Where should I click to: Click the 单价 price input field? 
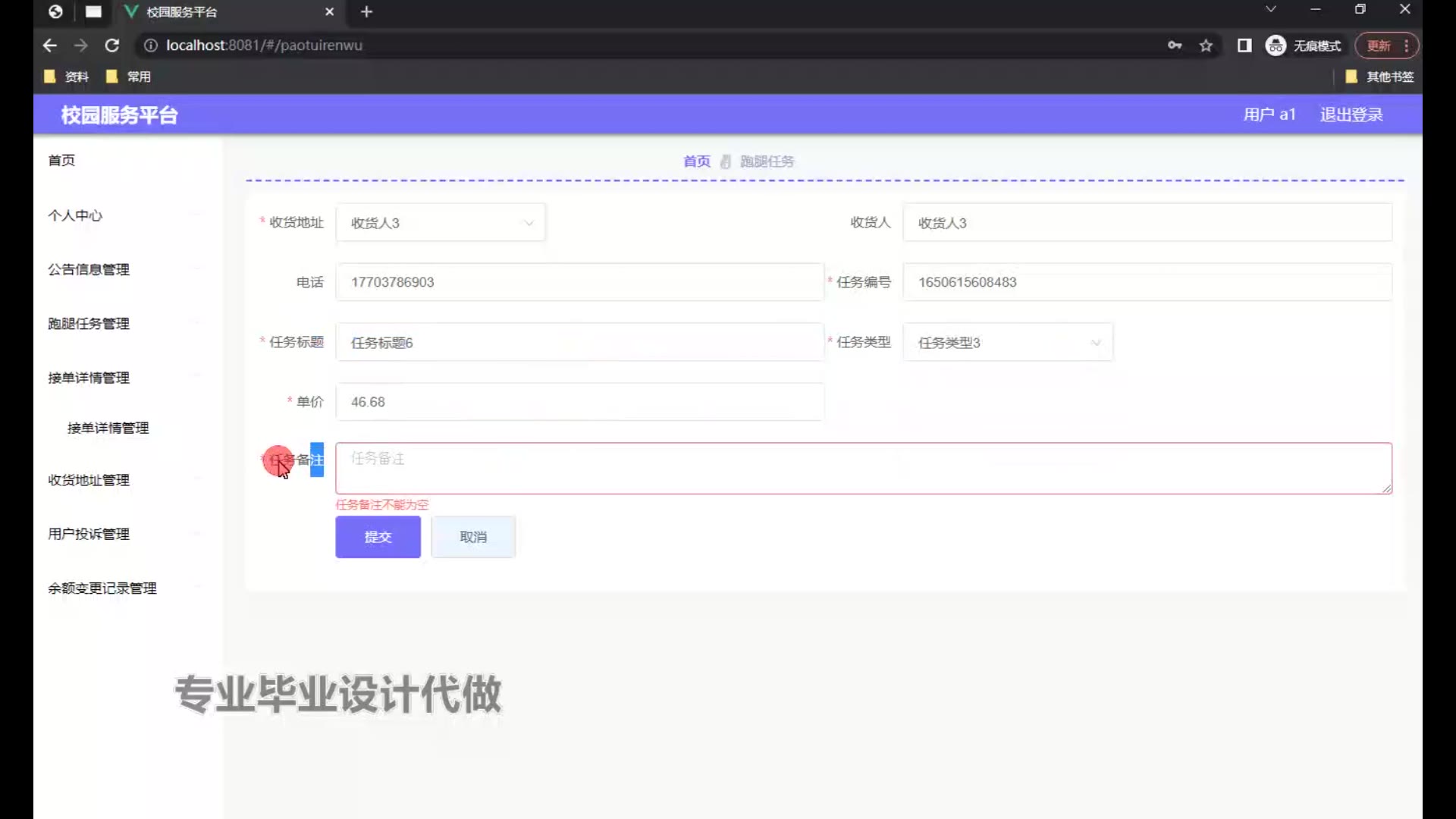pyautogui.click(x=579, y=402)
